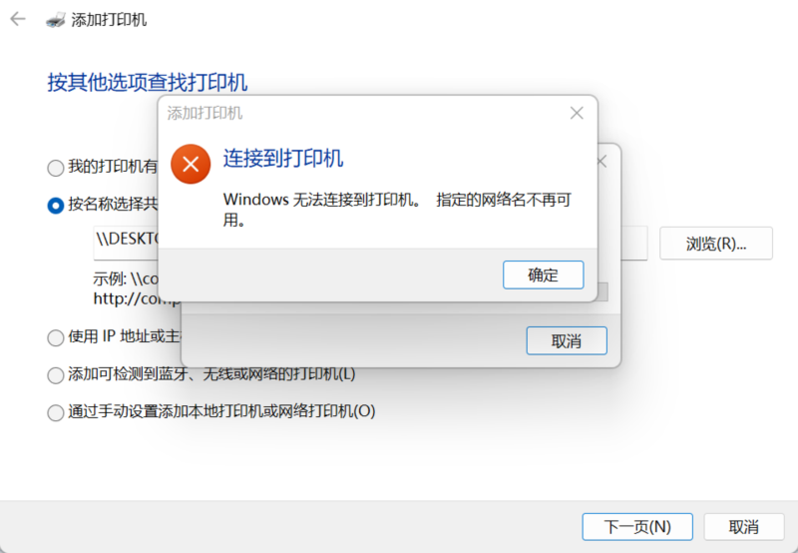Screen dimensions: 798x553
Task: Proceed with 下一页(N) button
Action: (637, 527)
